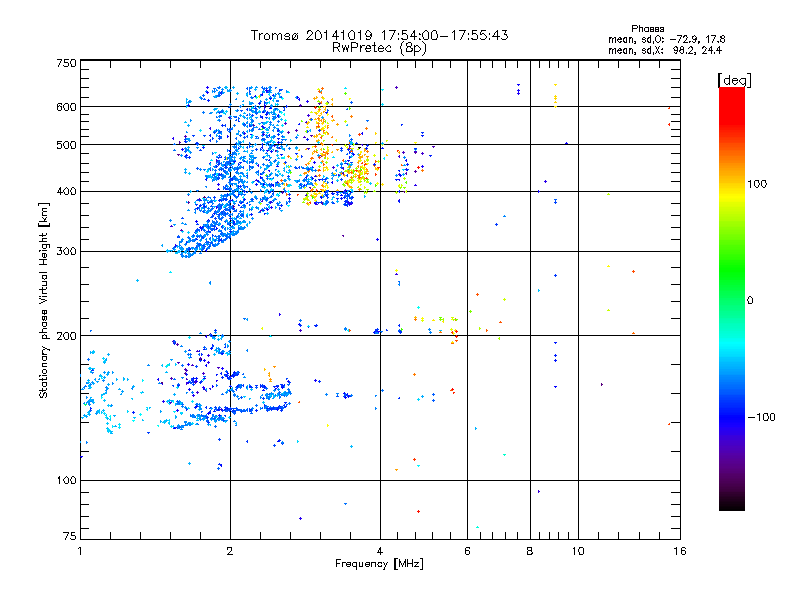
Task: Click the '2' frequency tick label
Action: pos(230,551)
